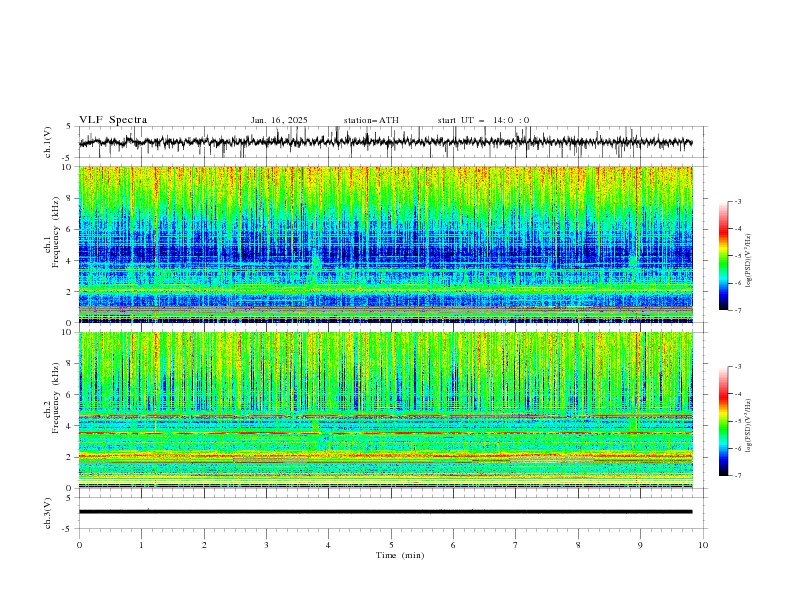The height and width of the screenshot is (612, 792).
Task: Click the "-5" value on upper colorbar
Action: click(x=738, y=256)
